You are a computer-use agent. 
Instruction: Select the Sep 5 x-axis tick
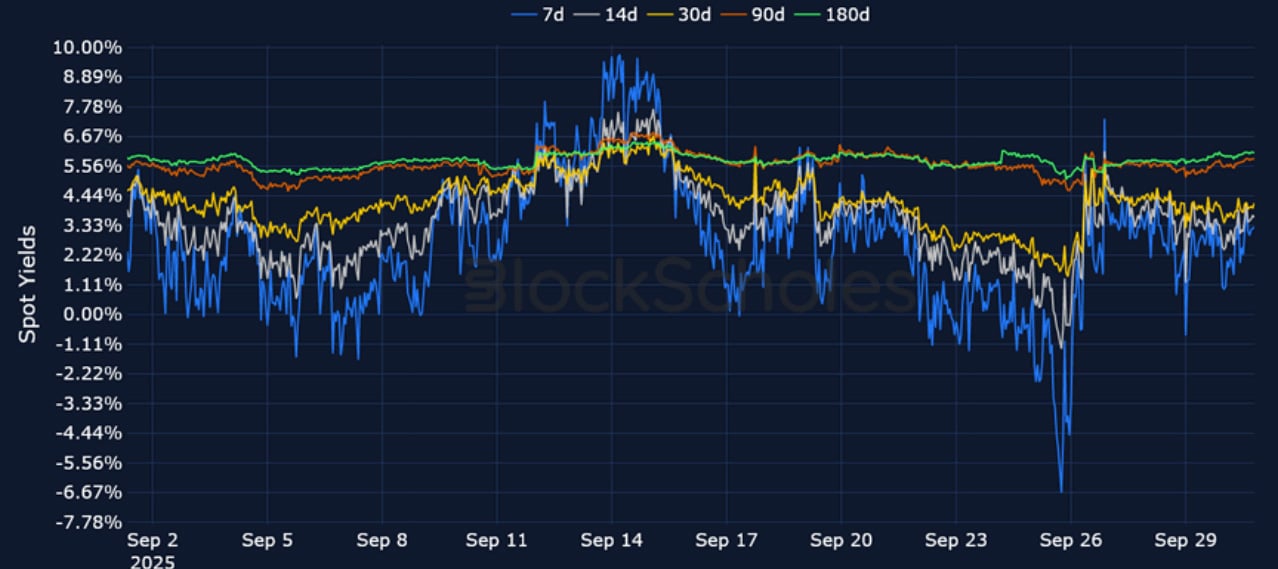[x=268, y=541]
